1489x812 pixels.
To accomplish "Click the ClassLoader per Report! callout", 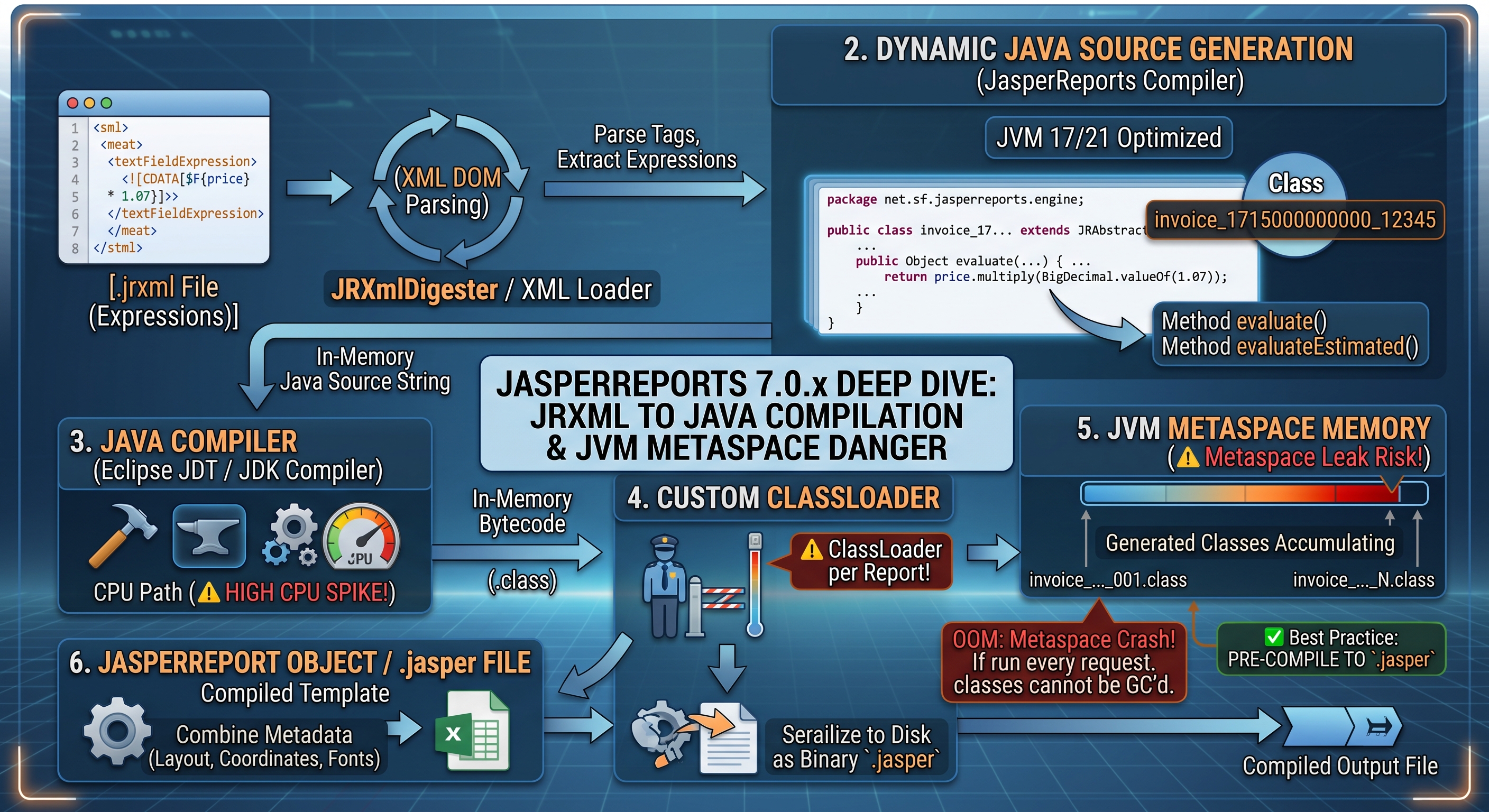I will click(x=870, y=561).
